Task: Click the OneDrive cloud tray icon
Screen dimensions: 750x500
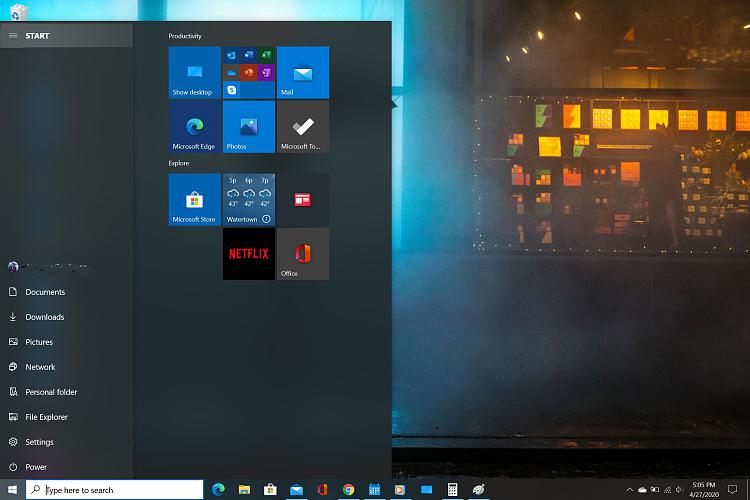Action: click(642, 489)
